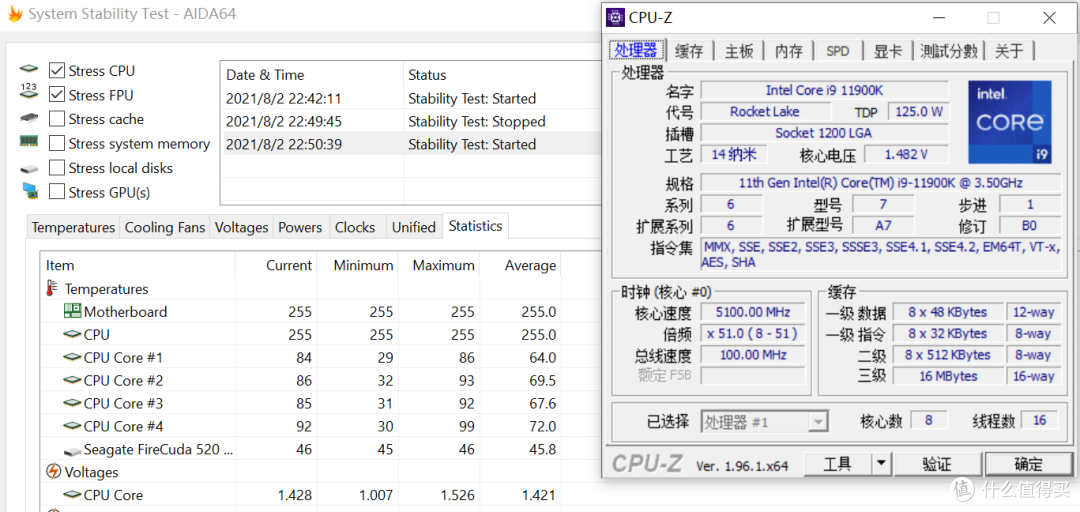Select the 22:42:11 Stability Test: Started log row
Screen dimensions: 1080x512
tap(411, 99)
